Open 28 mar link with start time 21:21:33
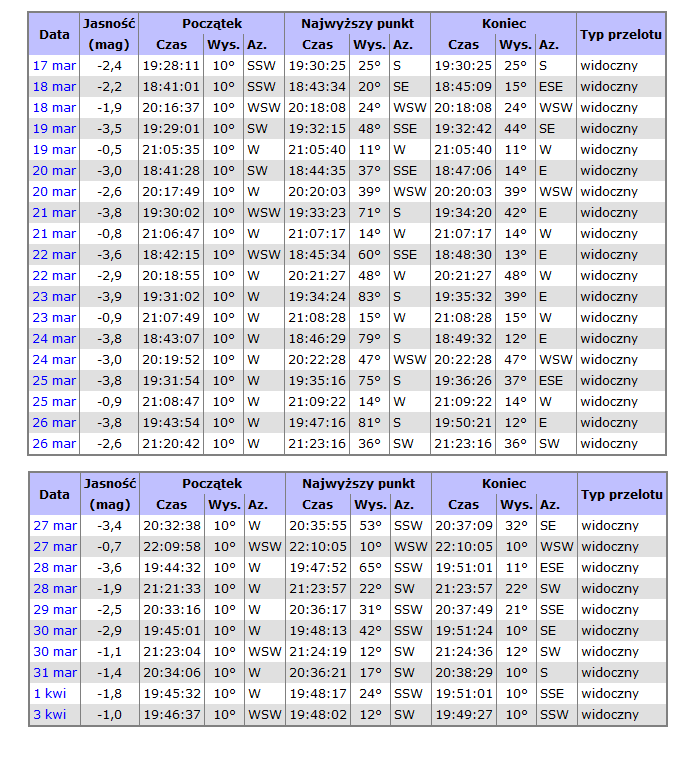The image size is (694, 772). coord(55,589)
